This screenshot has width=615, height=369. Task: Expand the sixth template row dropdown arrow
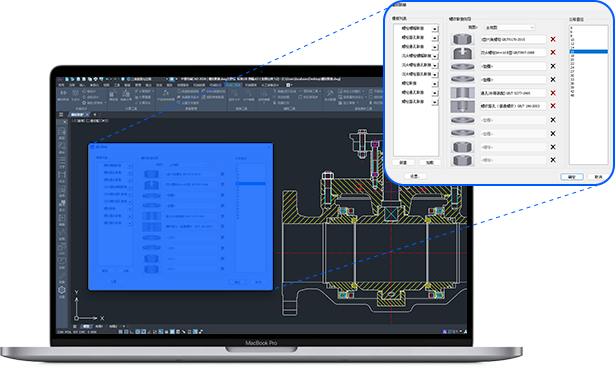pos(435,75)
